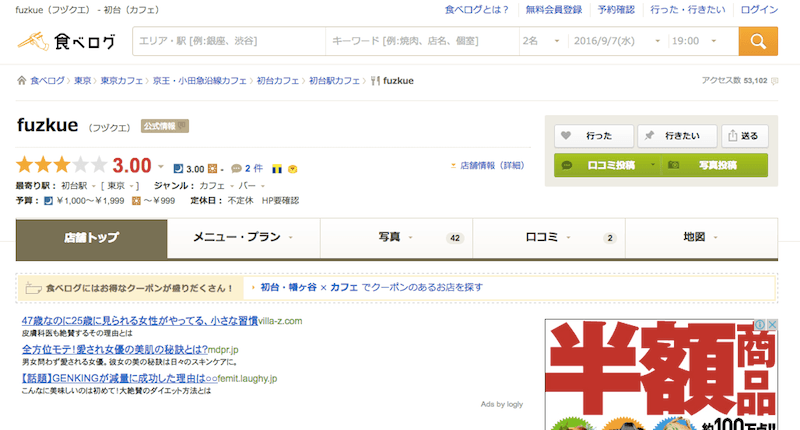800x430 pixels.
Task: Click the 行った・行きたい header link
Action: [688, 10]
